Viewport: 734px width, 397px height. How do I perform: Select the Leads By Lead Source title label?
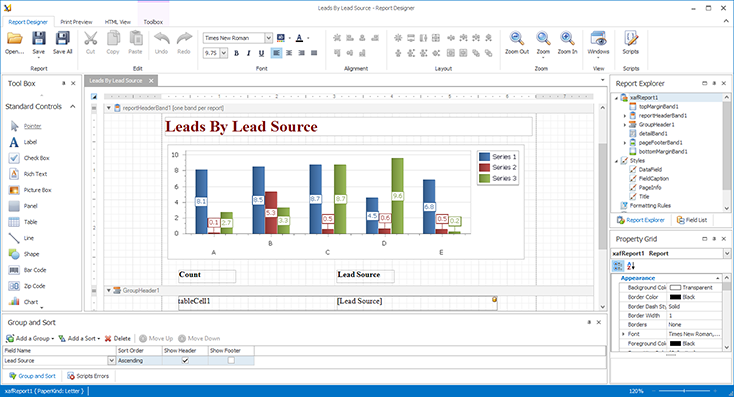pos(348,126)
